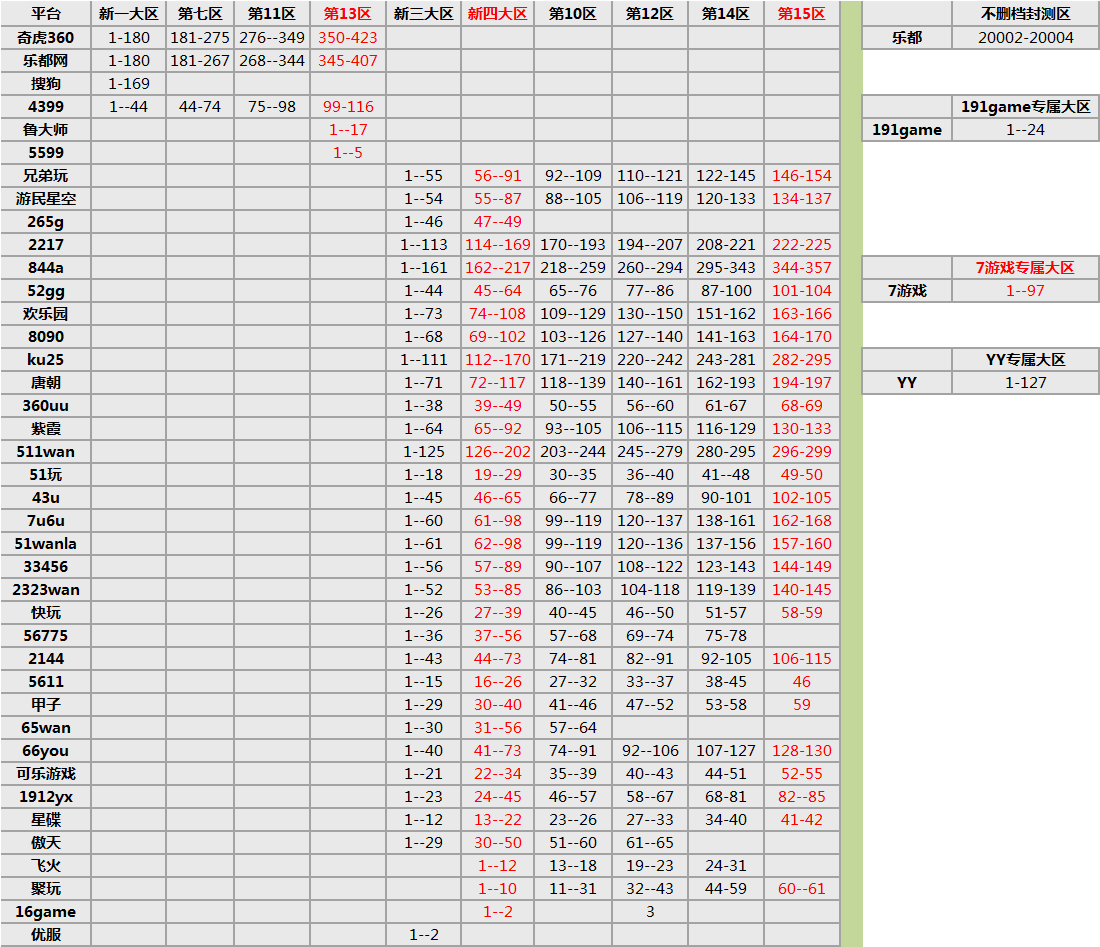
Task: Click the 唐朝 platform label
Action: click(x=46, y=383)
